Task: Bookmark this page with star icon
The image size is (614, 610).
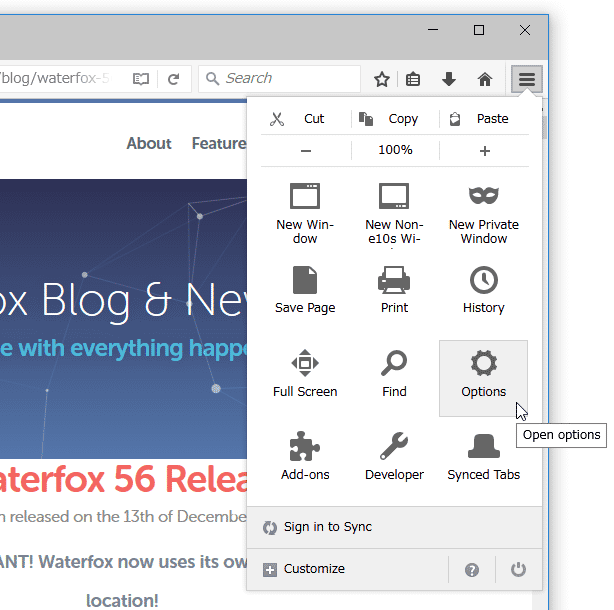Action: click(382, 79)
